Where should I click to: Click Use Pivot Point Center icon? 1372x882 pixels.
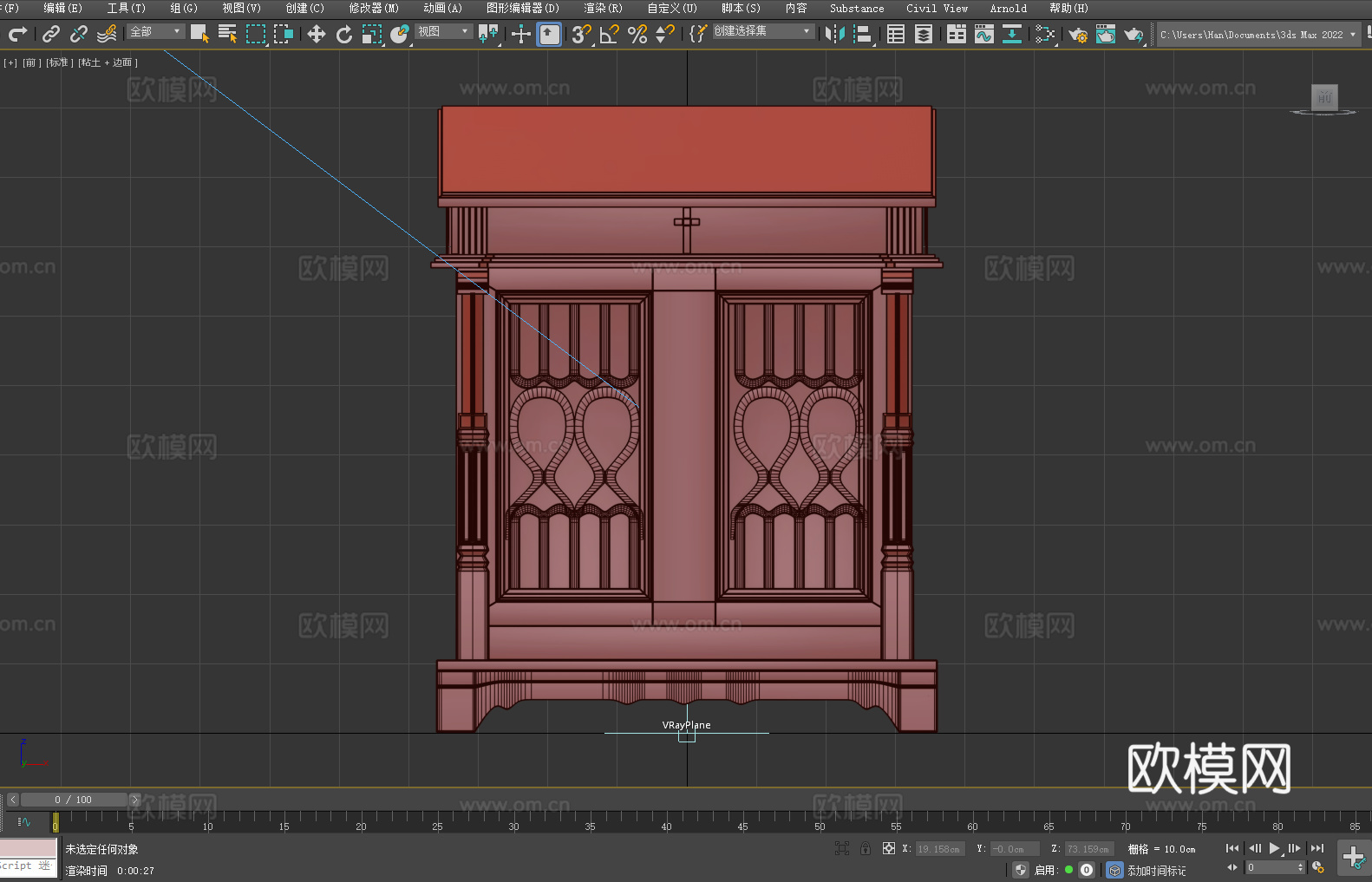point(488,34)
